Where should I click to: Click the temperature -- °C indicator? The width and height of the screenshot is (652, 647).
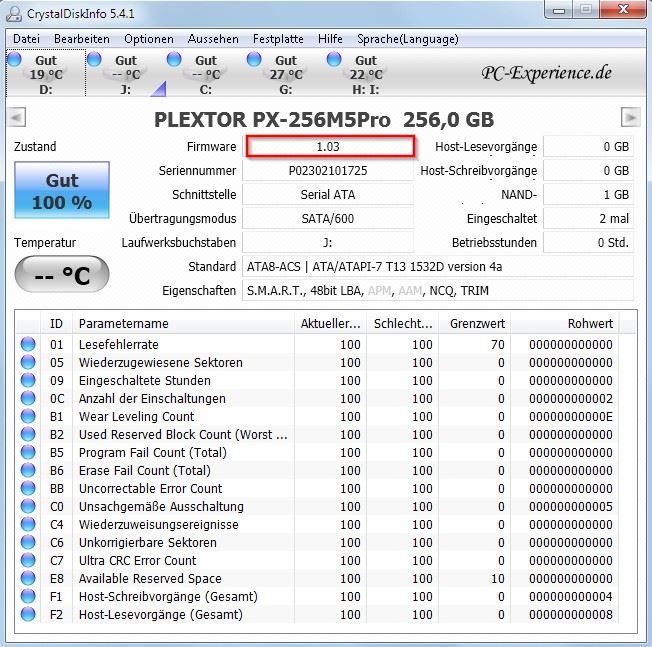pos(62,274)
